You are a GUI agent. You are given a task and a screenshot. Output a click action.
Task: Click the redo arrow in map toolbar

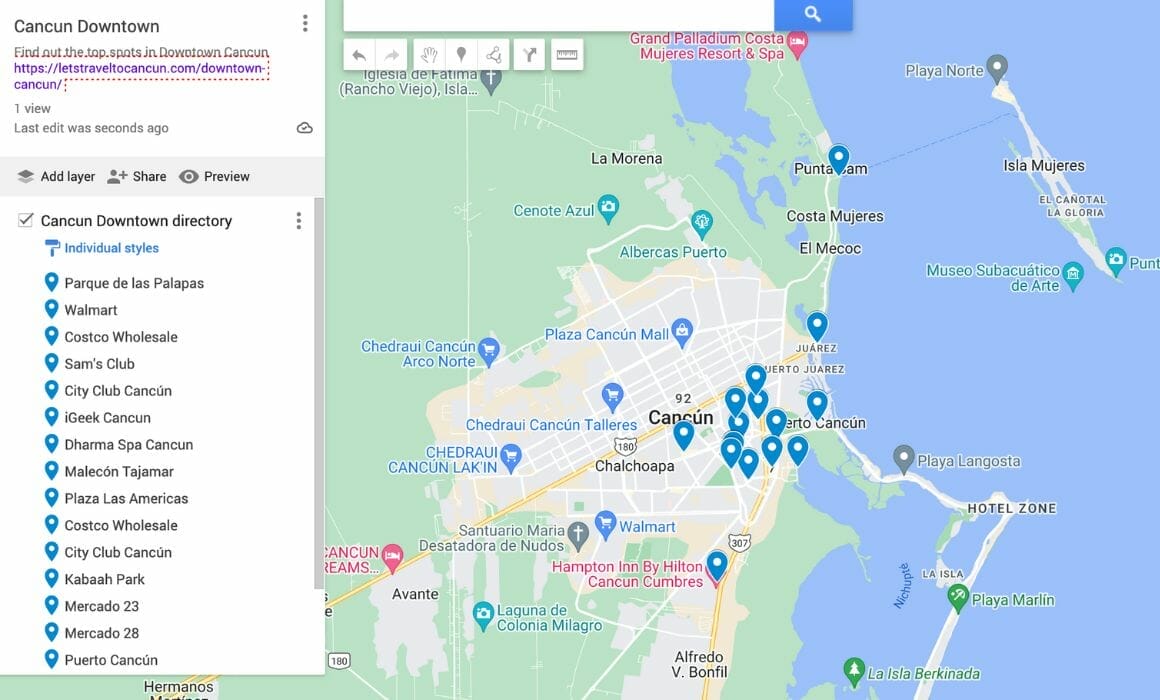(392, 55)
